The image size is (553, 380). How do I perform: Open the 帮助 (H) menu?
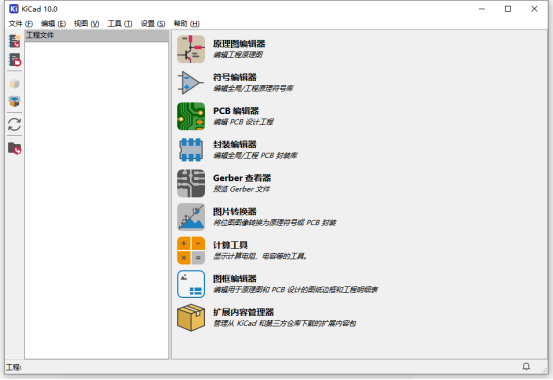pyautogui.click(x=187, y=24)
